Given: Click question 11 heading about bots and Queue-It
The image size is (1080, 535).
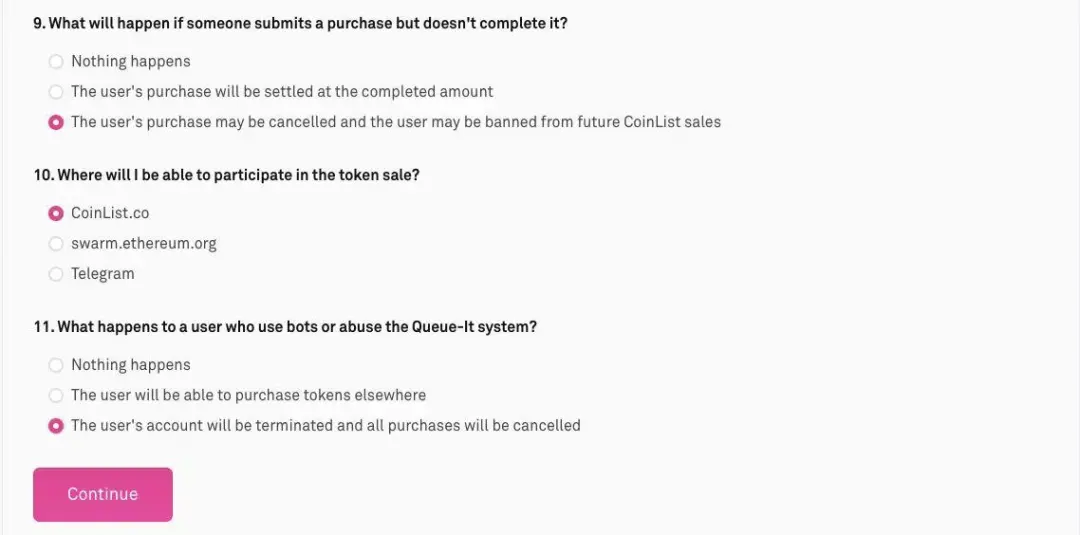Looking at the screenshot, I should 285,326.
